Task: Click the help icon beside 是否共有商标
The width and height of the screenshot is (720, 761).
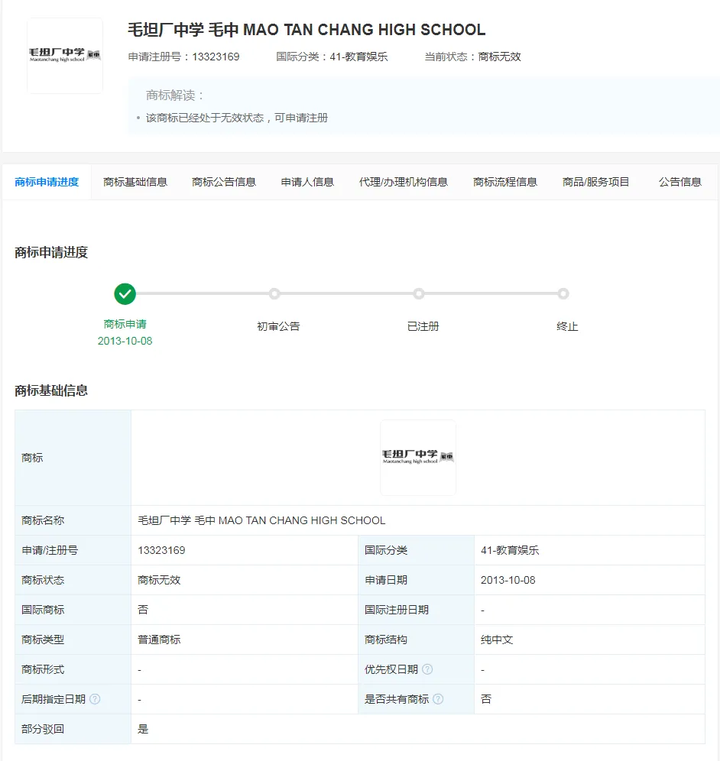Action: [x=438, y=699]
